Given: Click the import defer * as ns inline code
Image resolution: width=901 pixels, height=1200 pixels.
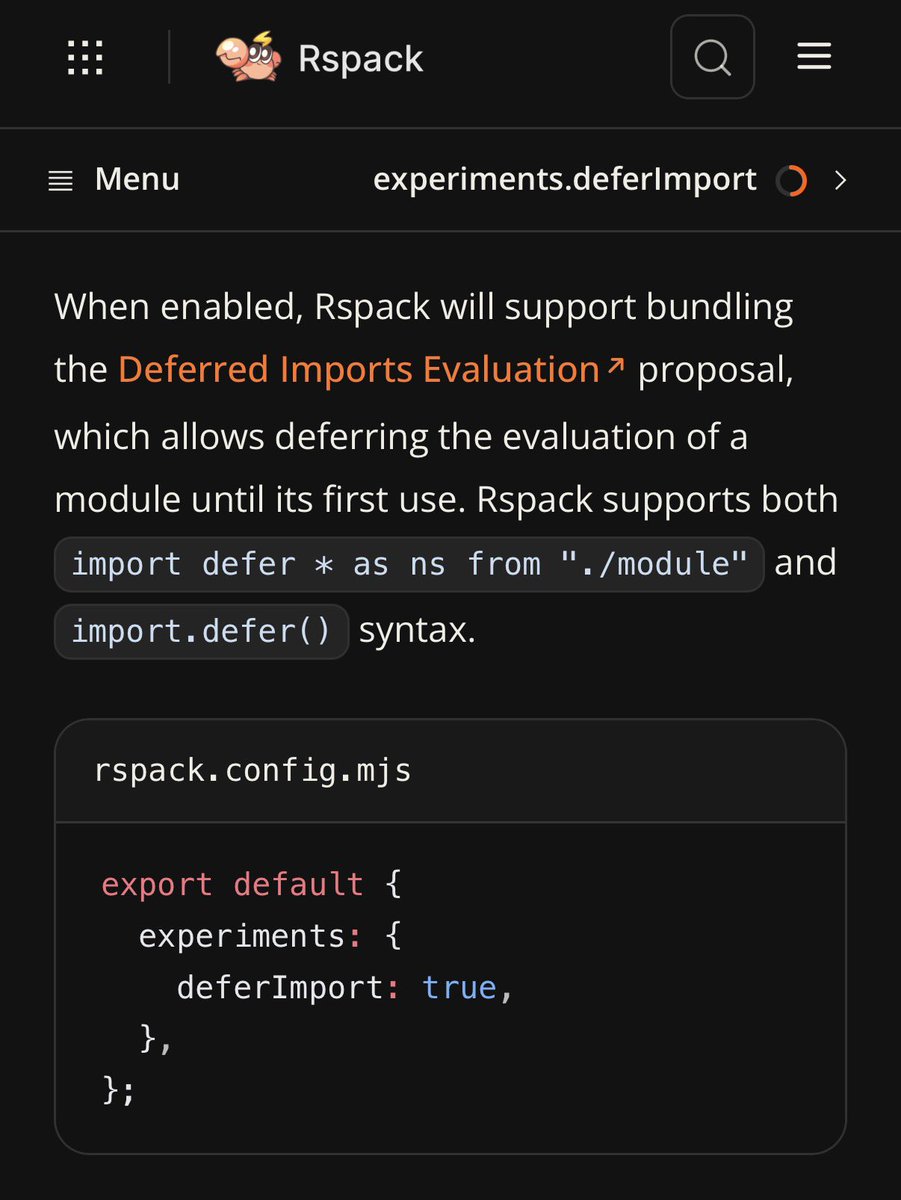Looking at the screenshot, I should point(409,564).
